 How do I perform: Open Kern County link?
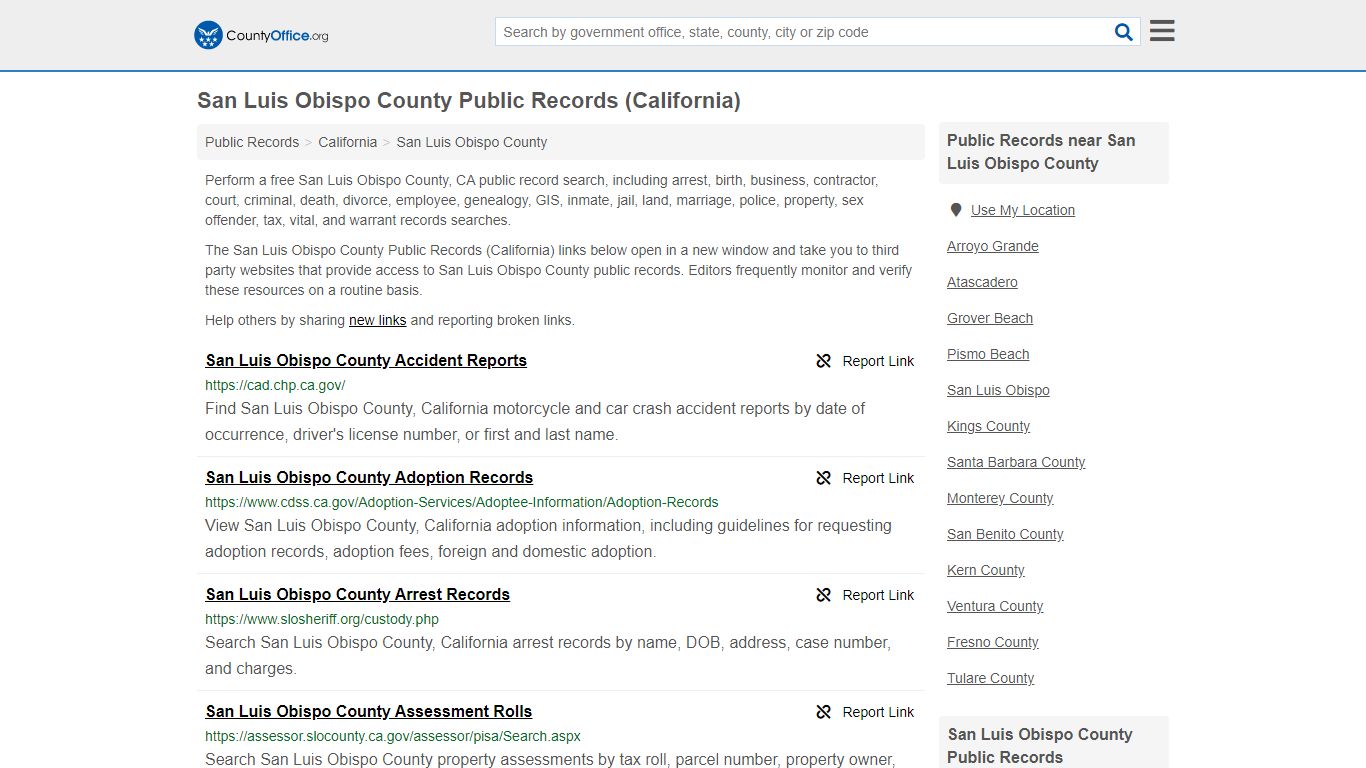click(x=986, y=570)
